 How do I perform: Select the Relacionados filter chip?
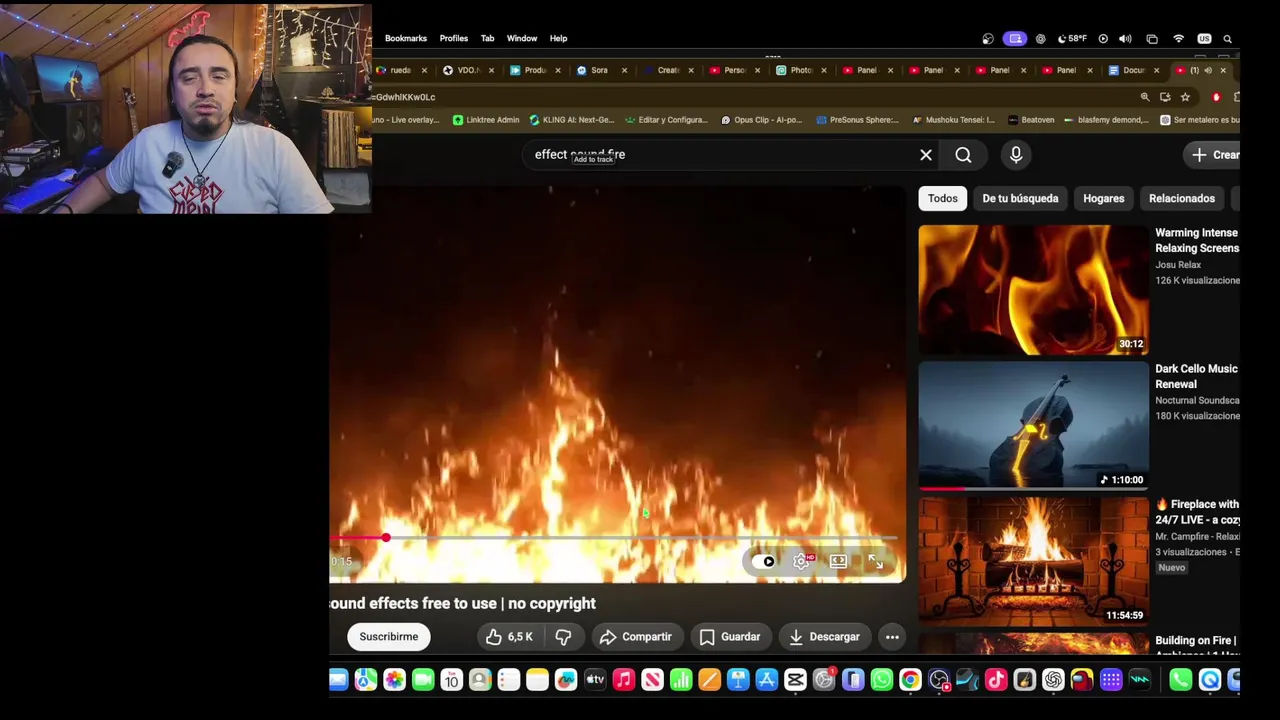(x=1182, y=198)
